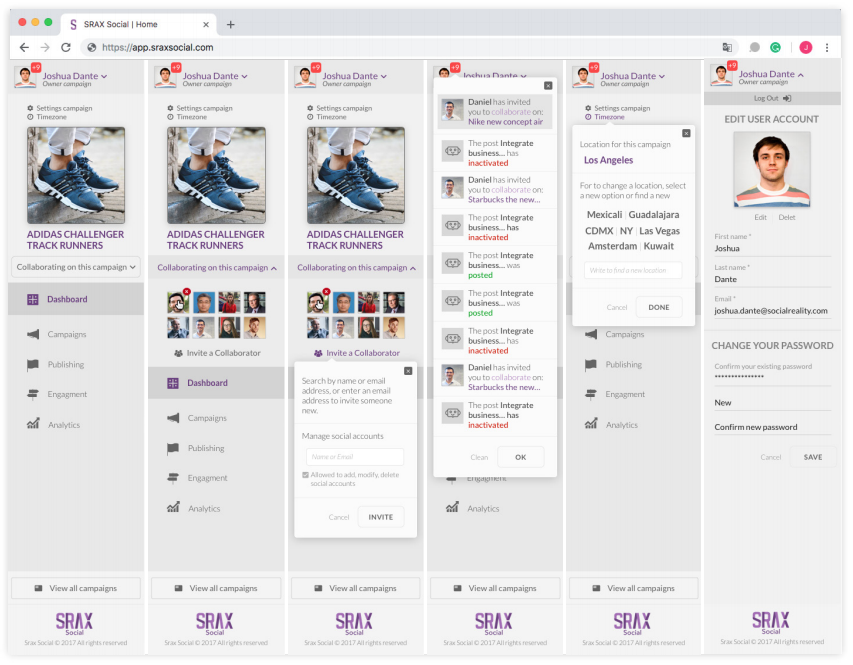Click the INVITE button

(x=381, y=517)
